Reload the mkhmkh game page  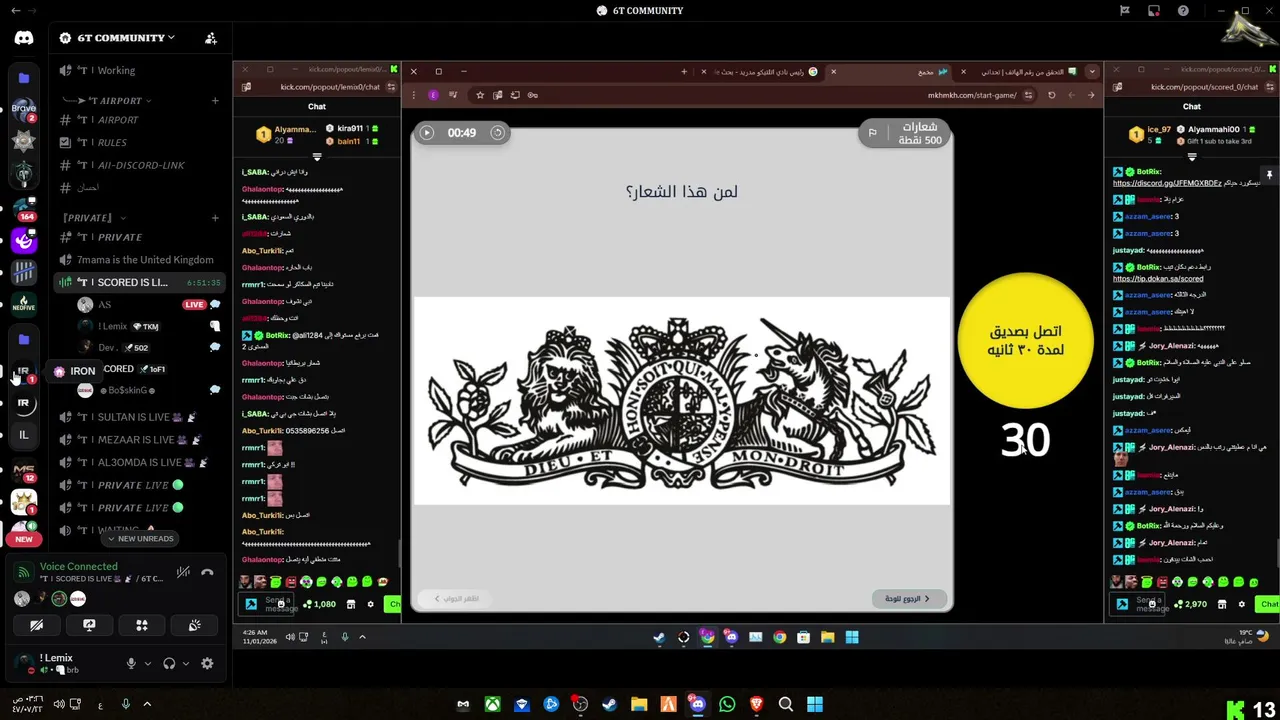(1051, 95)
